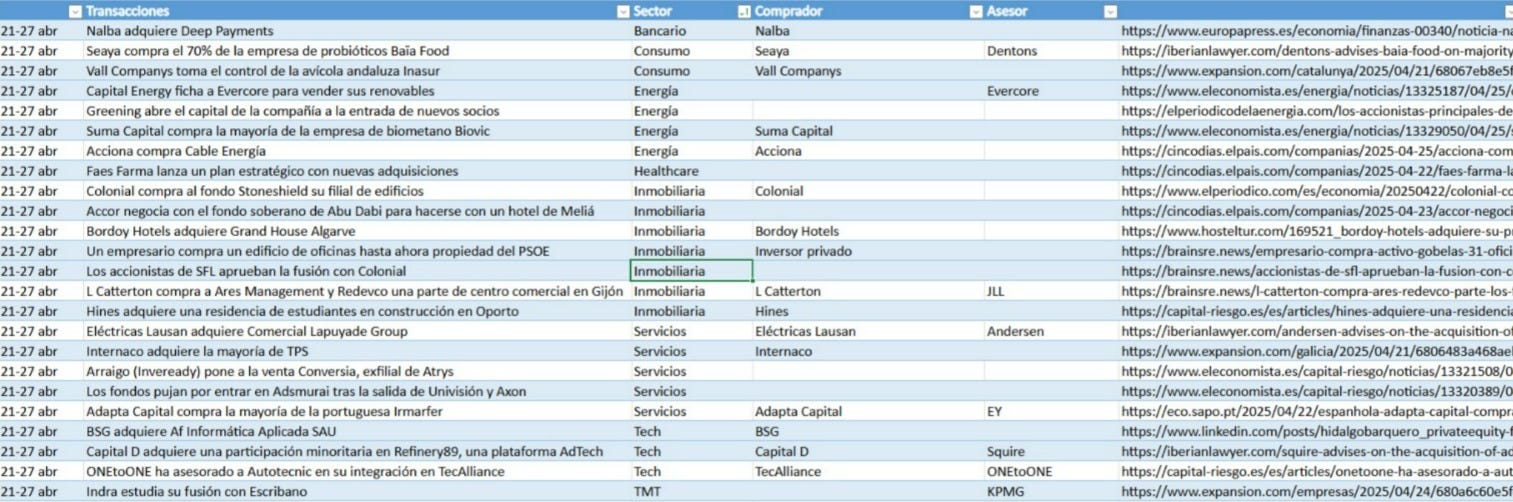1513x502 pixels.
Task: Select the 'TMT' sector cell
Action: (691, 491)
